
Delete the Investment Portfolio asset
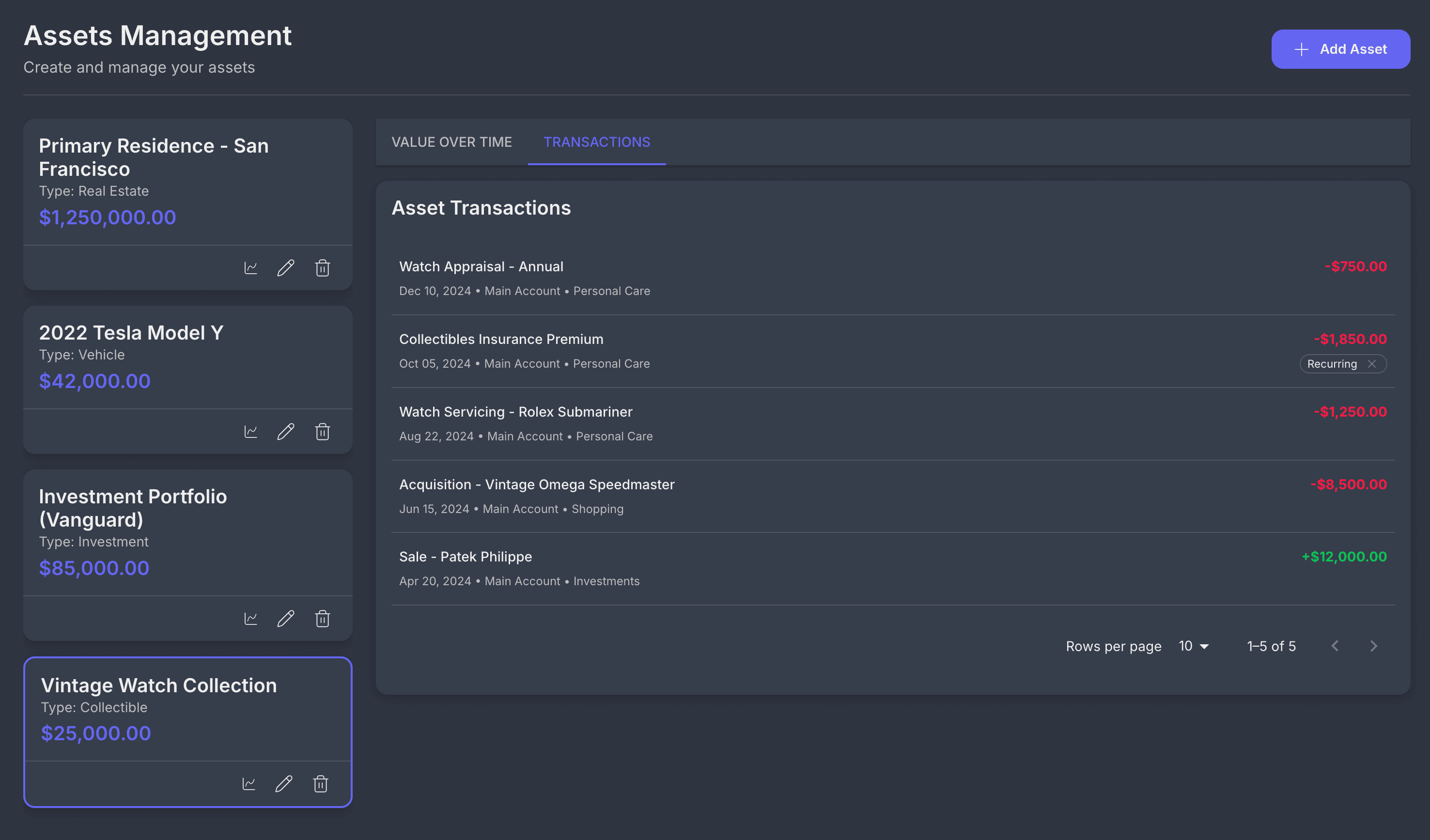(x=322, y=619)
